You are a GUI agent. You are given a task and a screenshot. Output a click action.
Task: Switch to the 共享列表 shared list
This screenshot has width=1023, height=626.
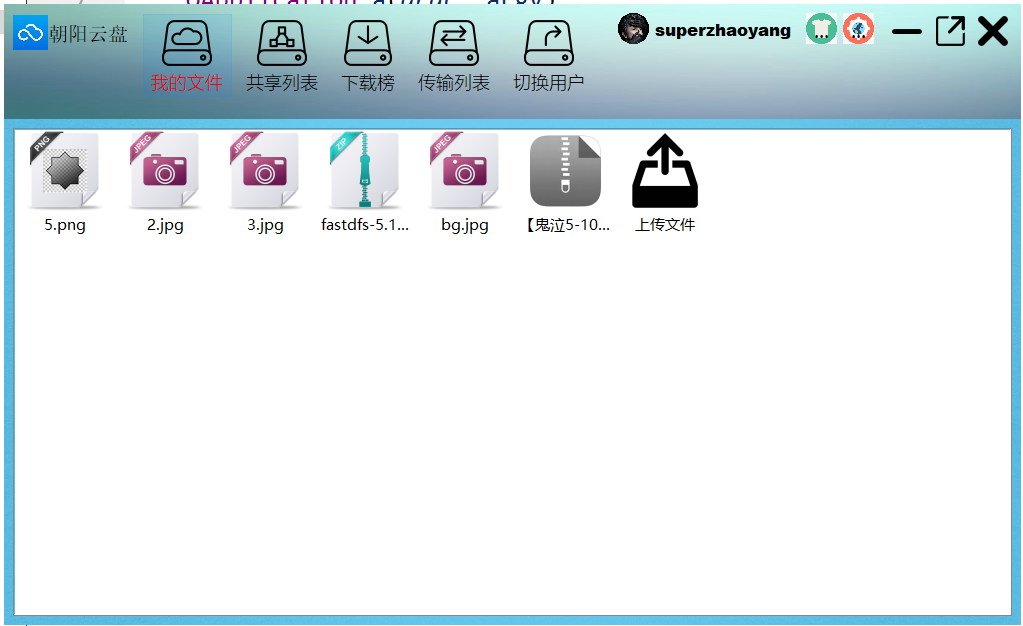pyautogui.click(x=281, y=56)
